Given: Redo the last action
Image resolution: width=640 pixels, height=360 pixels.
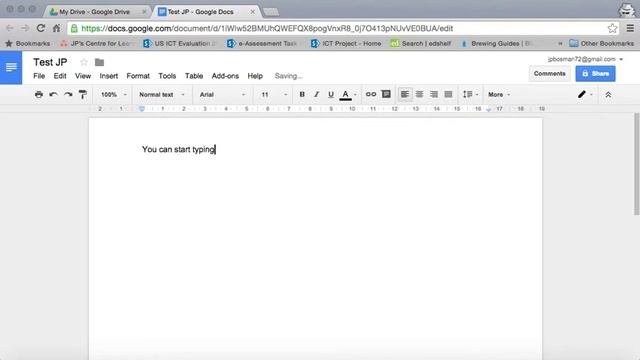Looking at the screenshot, I should point(68,94).
